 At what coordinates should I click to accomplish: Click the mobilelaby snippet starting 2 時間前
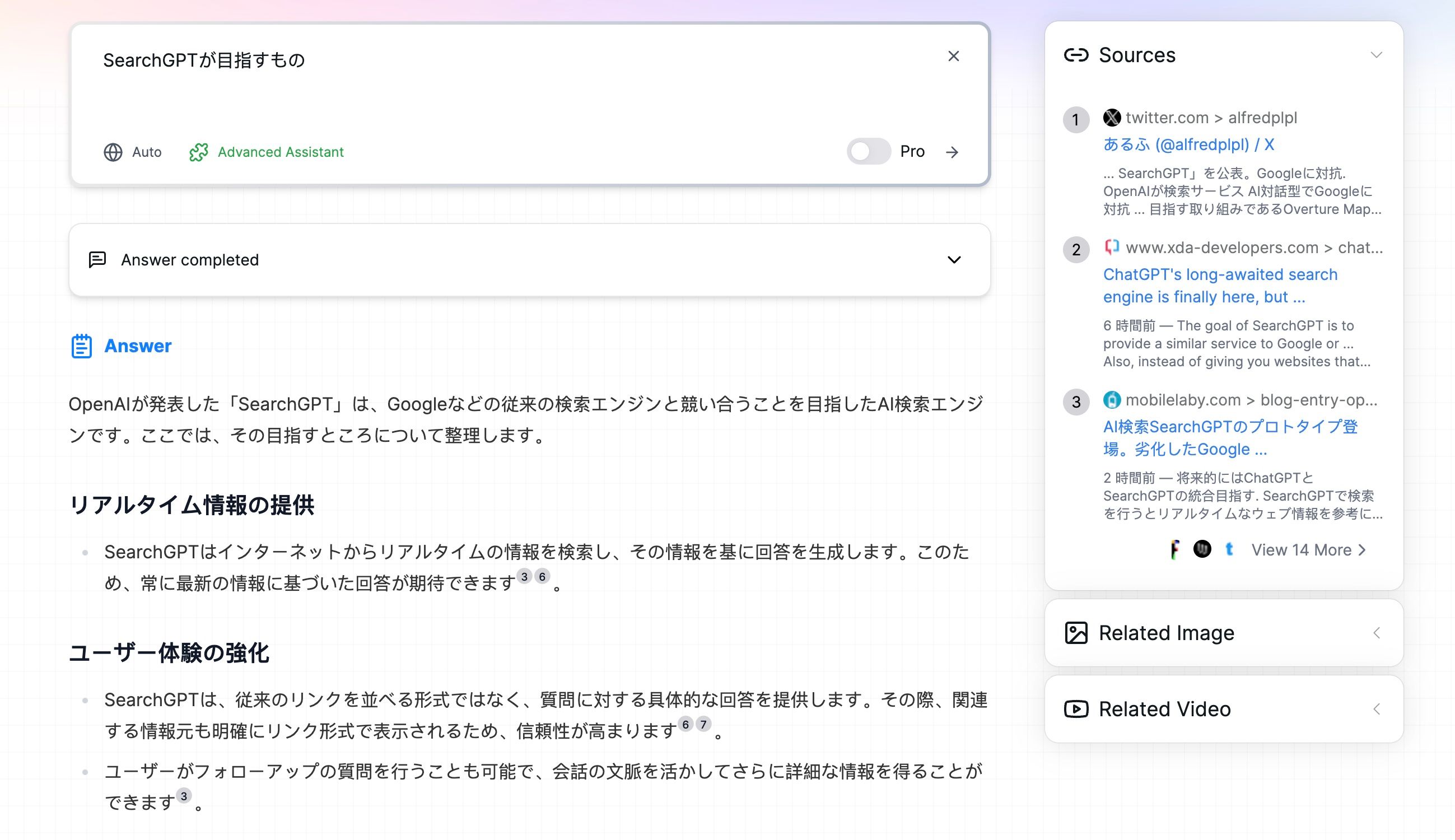click(1242, 496)
